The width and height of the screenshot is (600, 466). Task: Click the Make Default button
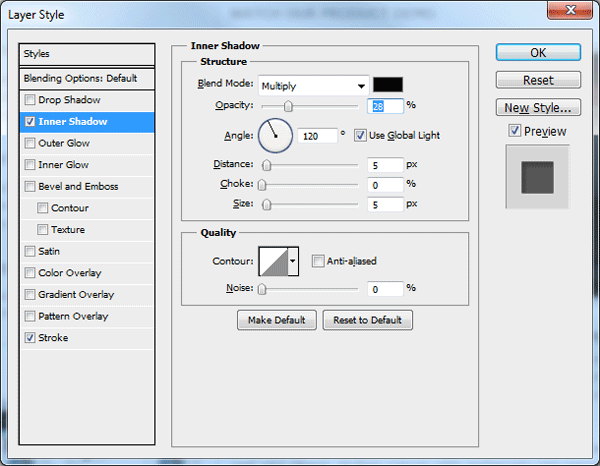pos(277,320)
